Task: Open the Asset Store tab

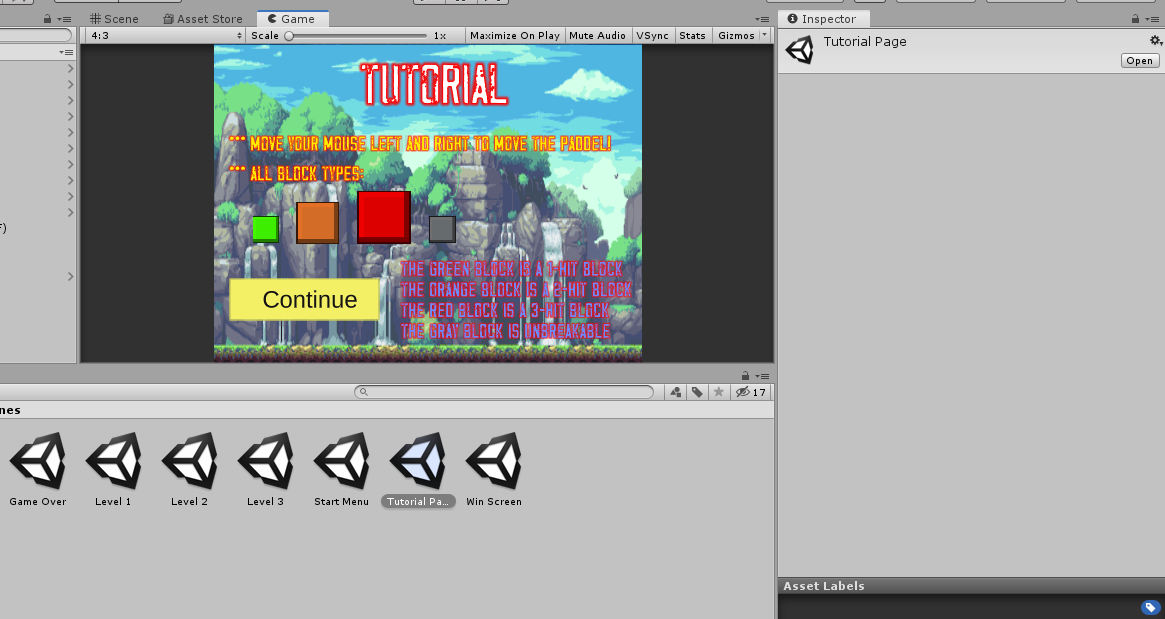Action: click(x=203, y=18)
